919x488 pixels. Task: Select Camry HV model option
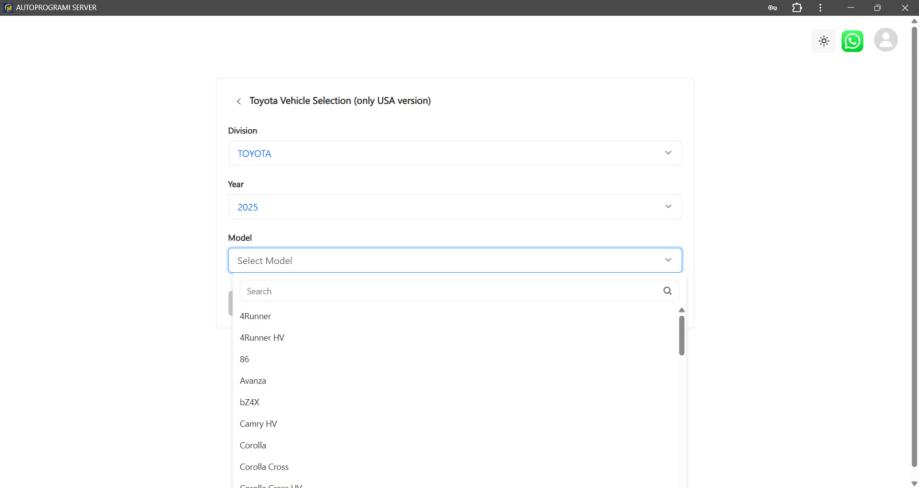click(258, 424)
